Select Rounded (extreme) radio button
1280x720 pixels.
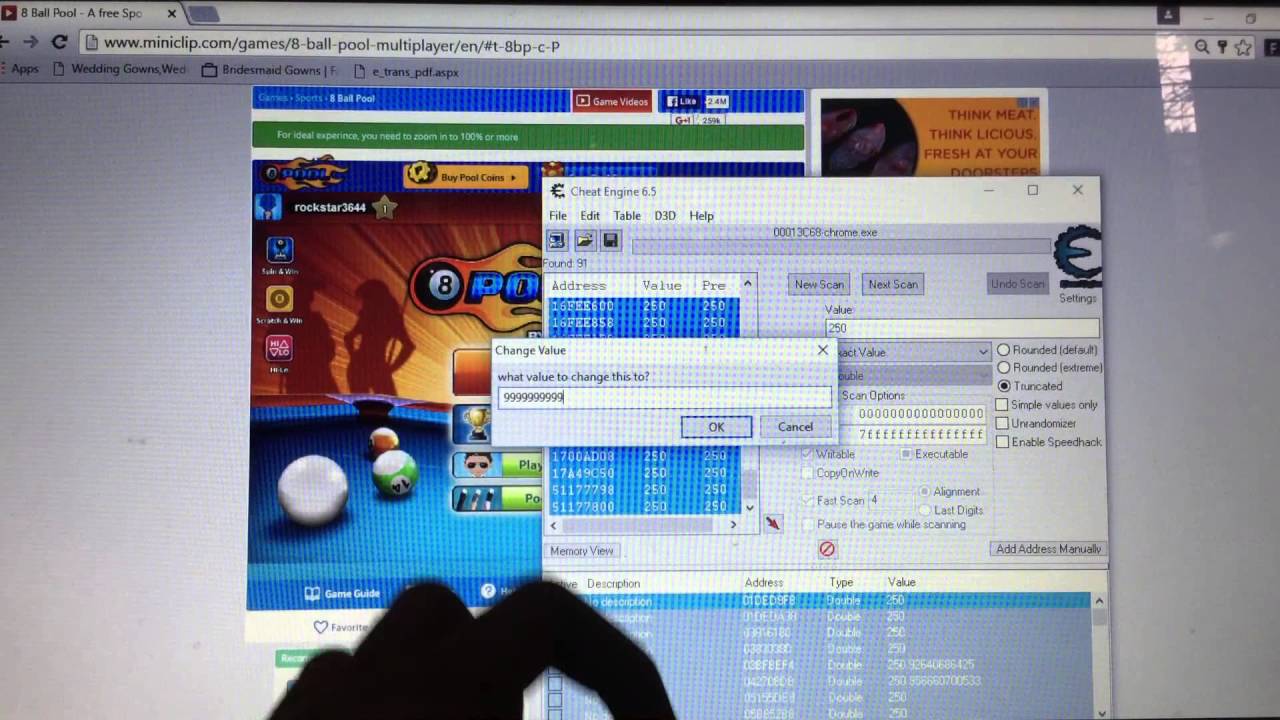[1004, 368]
